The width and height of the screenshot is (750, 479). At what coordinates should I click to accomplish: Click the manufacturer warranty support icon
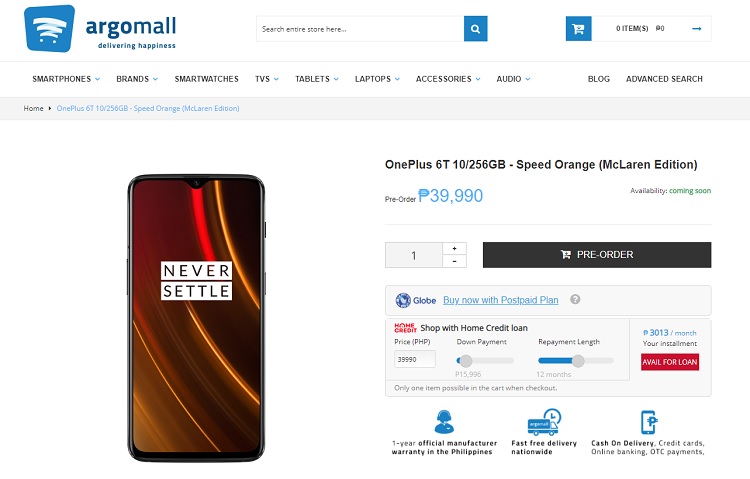(x=444, y=422)
